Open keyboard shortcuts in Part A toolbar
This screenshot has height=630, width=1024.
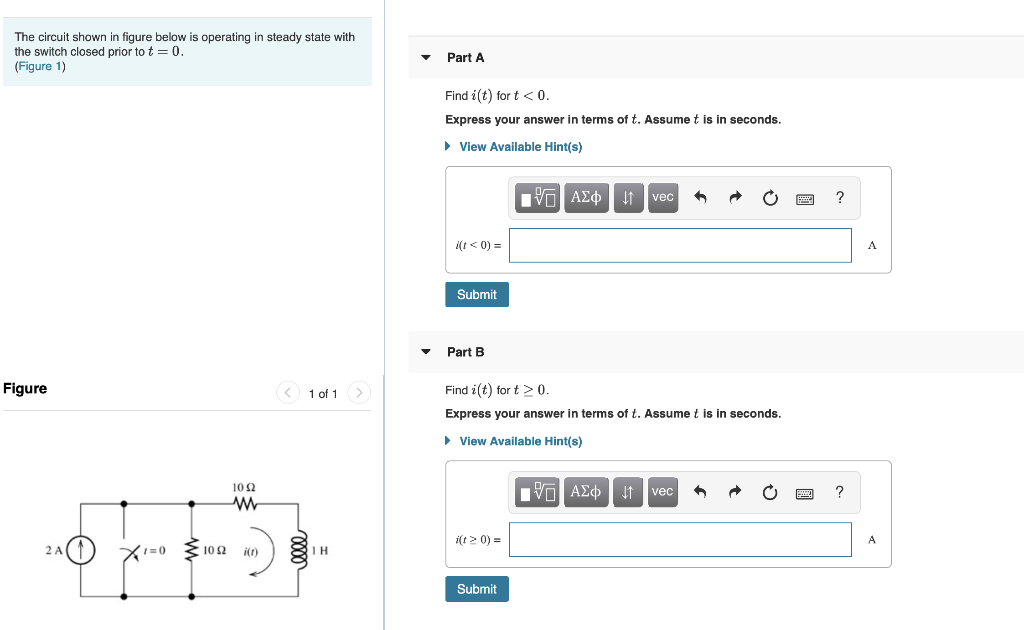pyautogui.click(x=805, y=199)
